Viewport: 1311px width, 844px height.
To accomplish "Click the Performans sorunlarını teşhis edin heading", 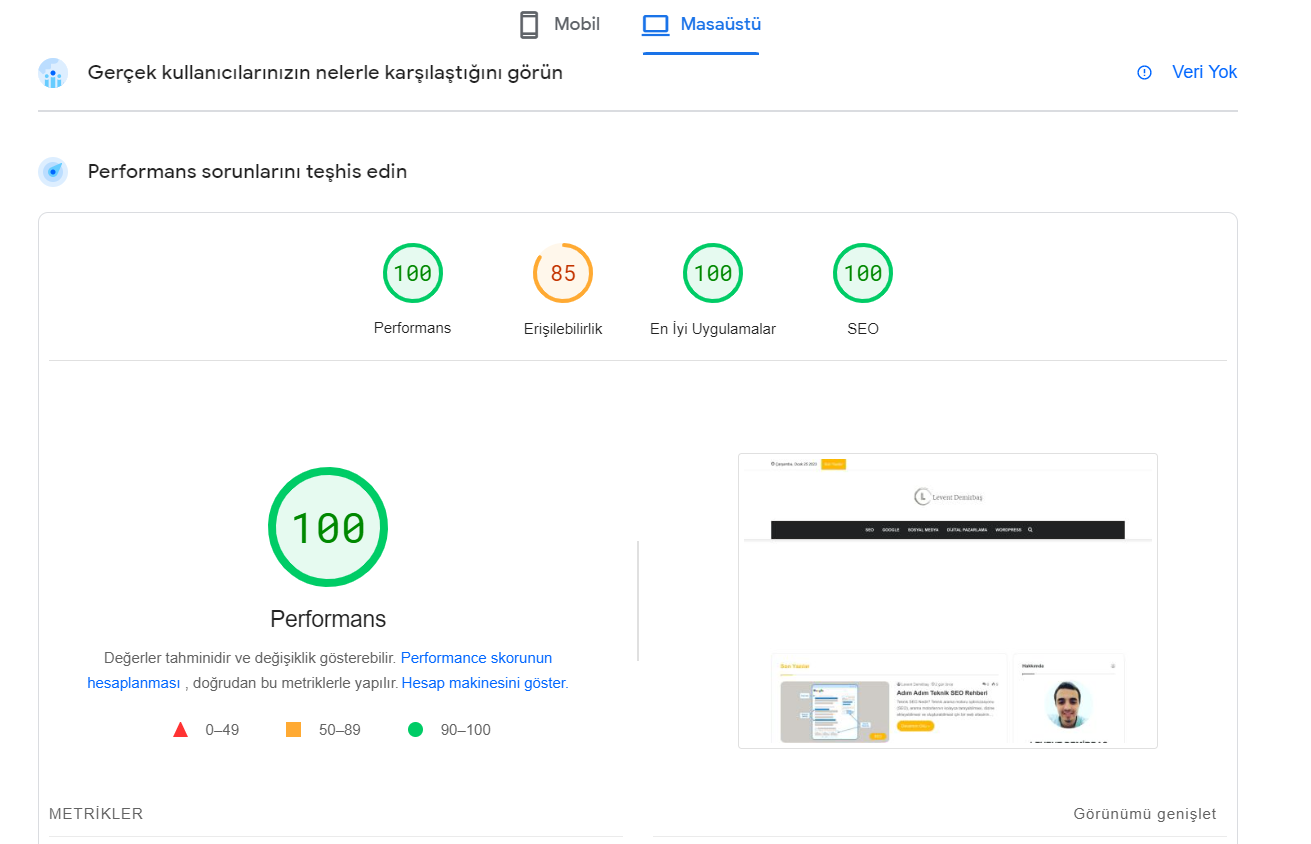I will 247,172.
